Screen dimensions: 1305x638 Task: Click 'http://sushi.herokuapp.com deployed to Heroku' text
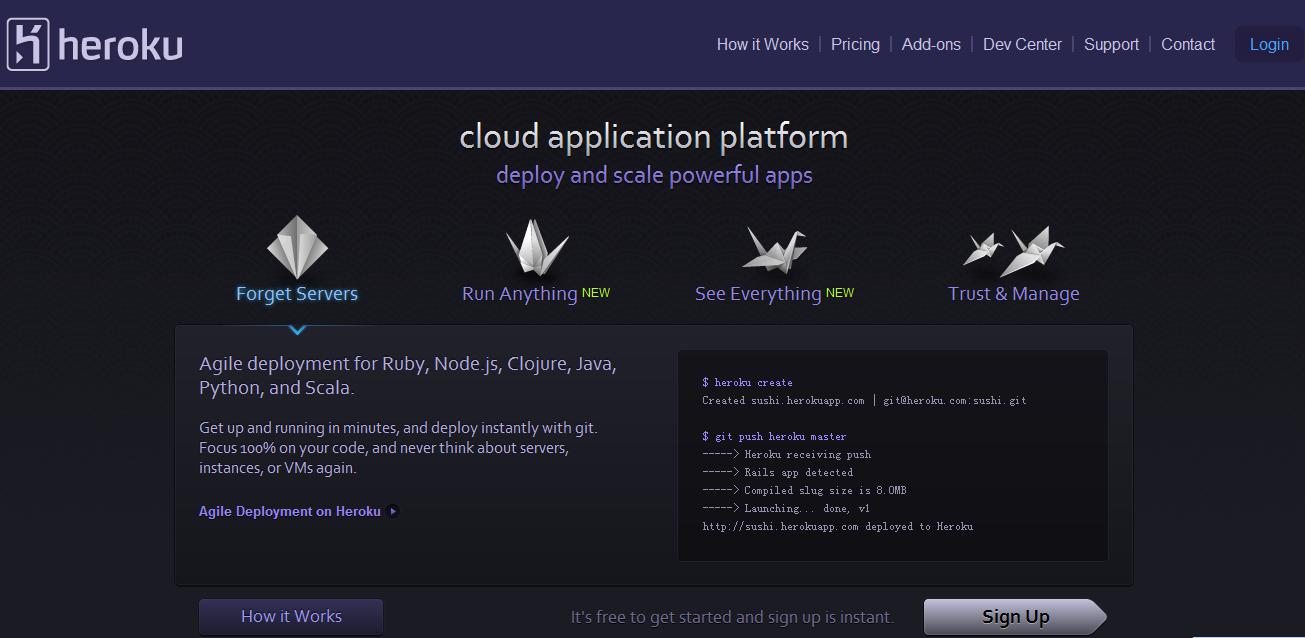838,526
